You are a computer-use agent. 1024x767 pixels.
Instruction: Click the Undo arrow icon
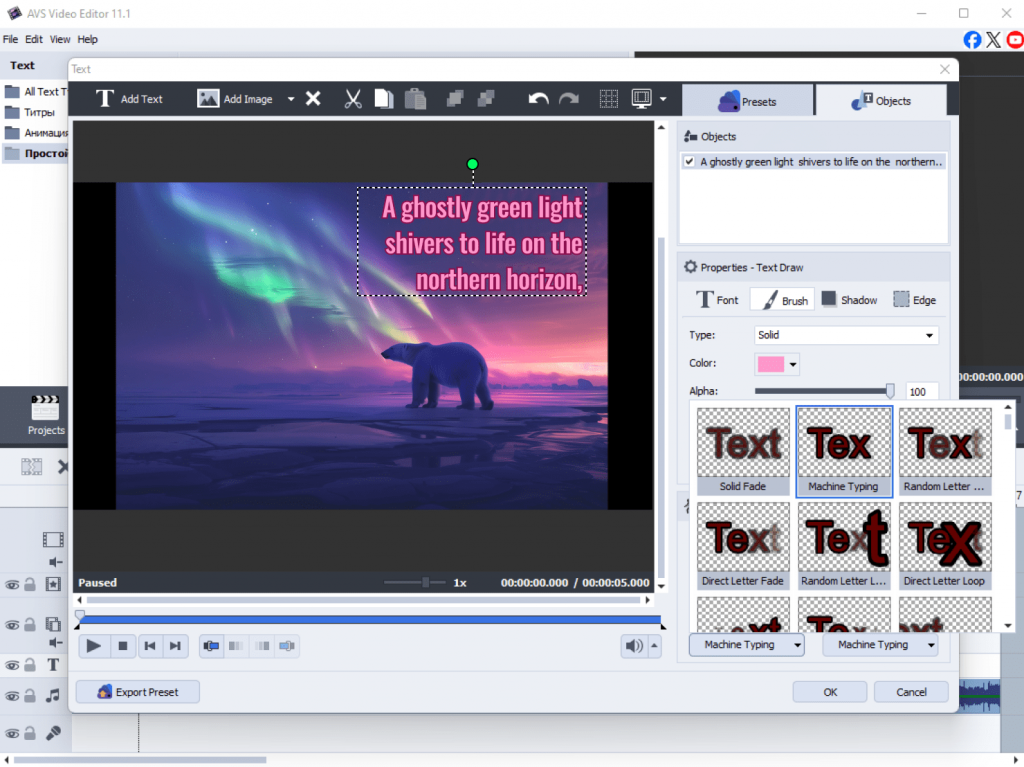pos(538,99)
